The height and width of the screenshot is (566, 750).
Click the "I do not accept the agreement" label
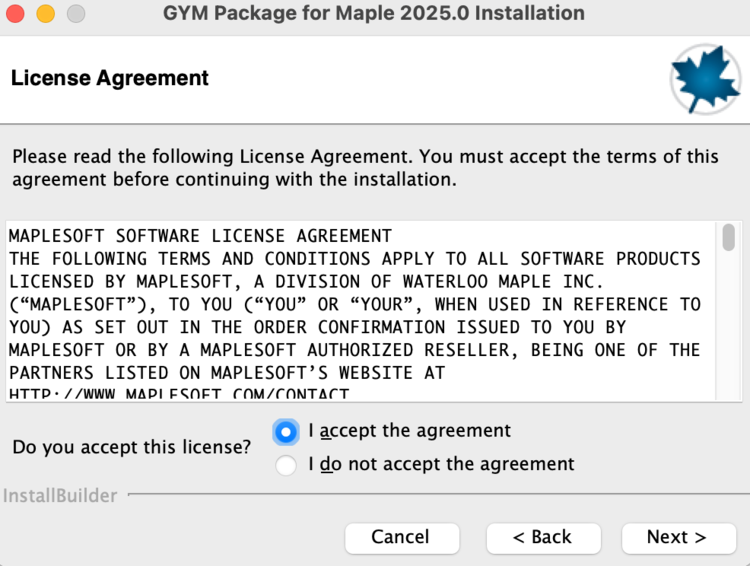pyautogui.click(x=441, y=464)
